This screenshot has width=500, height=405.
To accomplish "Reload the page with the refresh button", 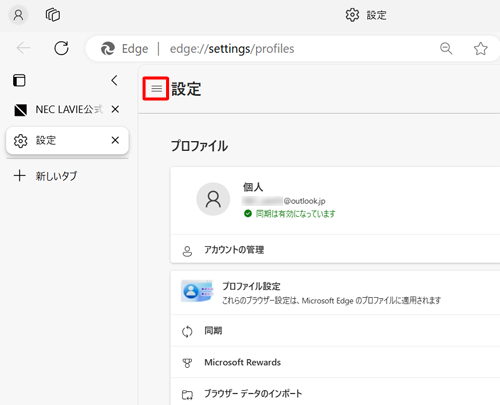I will (61, 48).
